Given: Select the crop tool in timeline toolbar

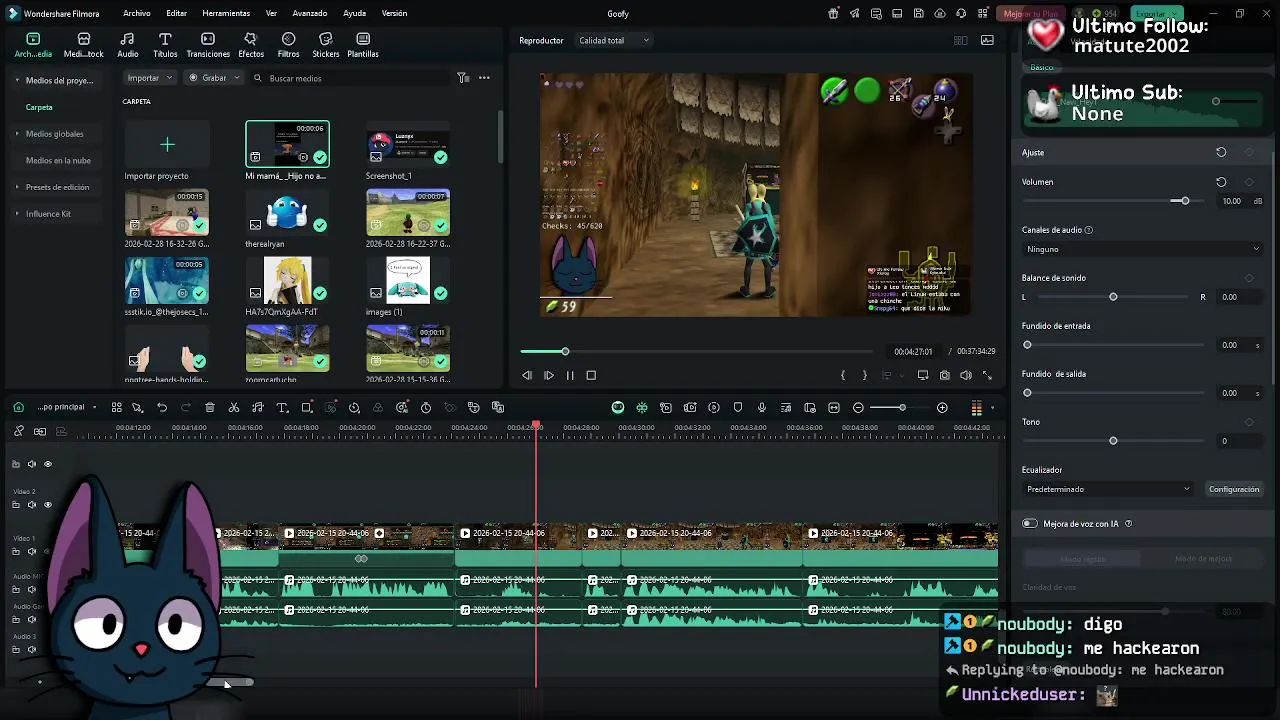Looking at the screenshot, I should point(307,408).
